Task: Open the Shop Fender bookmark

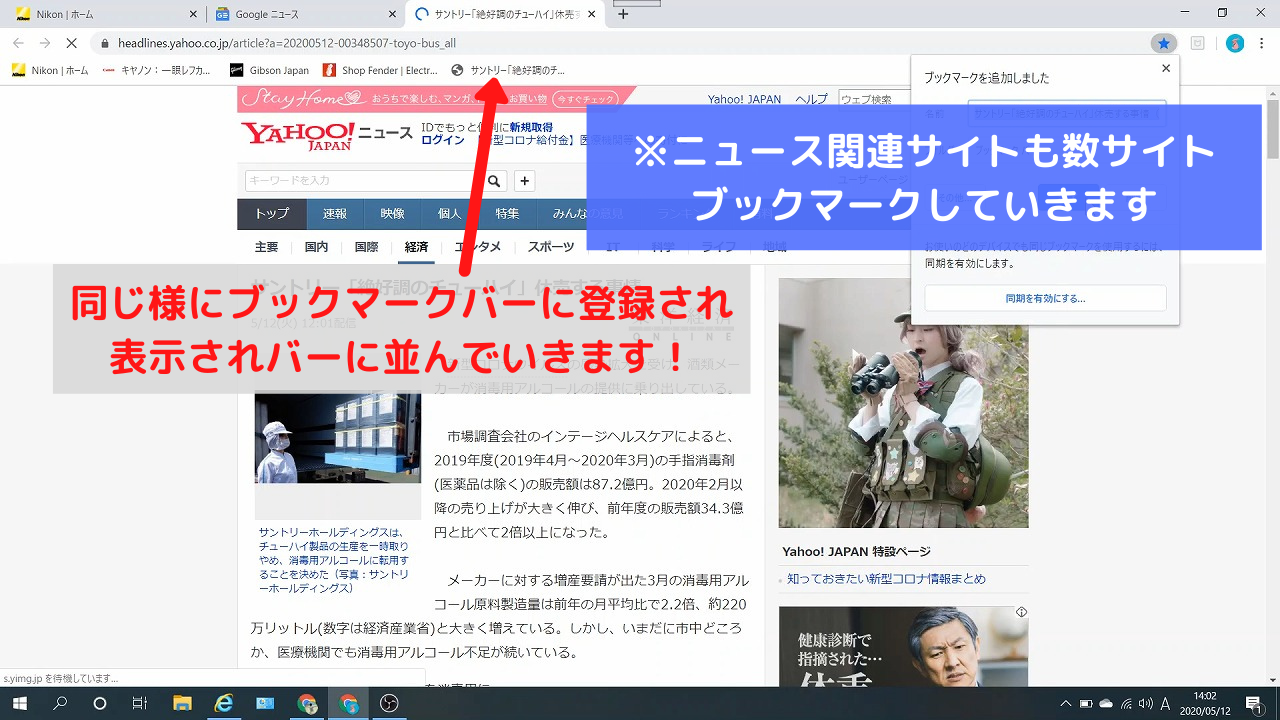Action: [380, 70]
